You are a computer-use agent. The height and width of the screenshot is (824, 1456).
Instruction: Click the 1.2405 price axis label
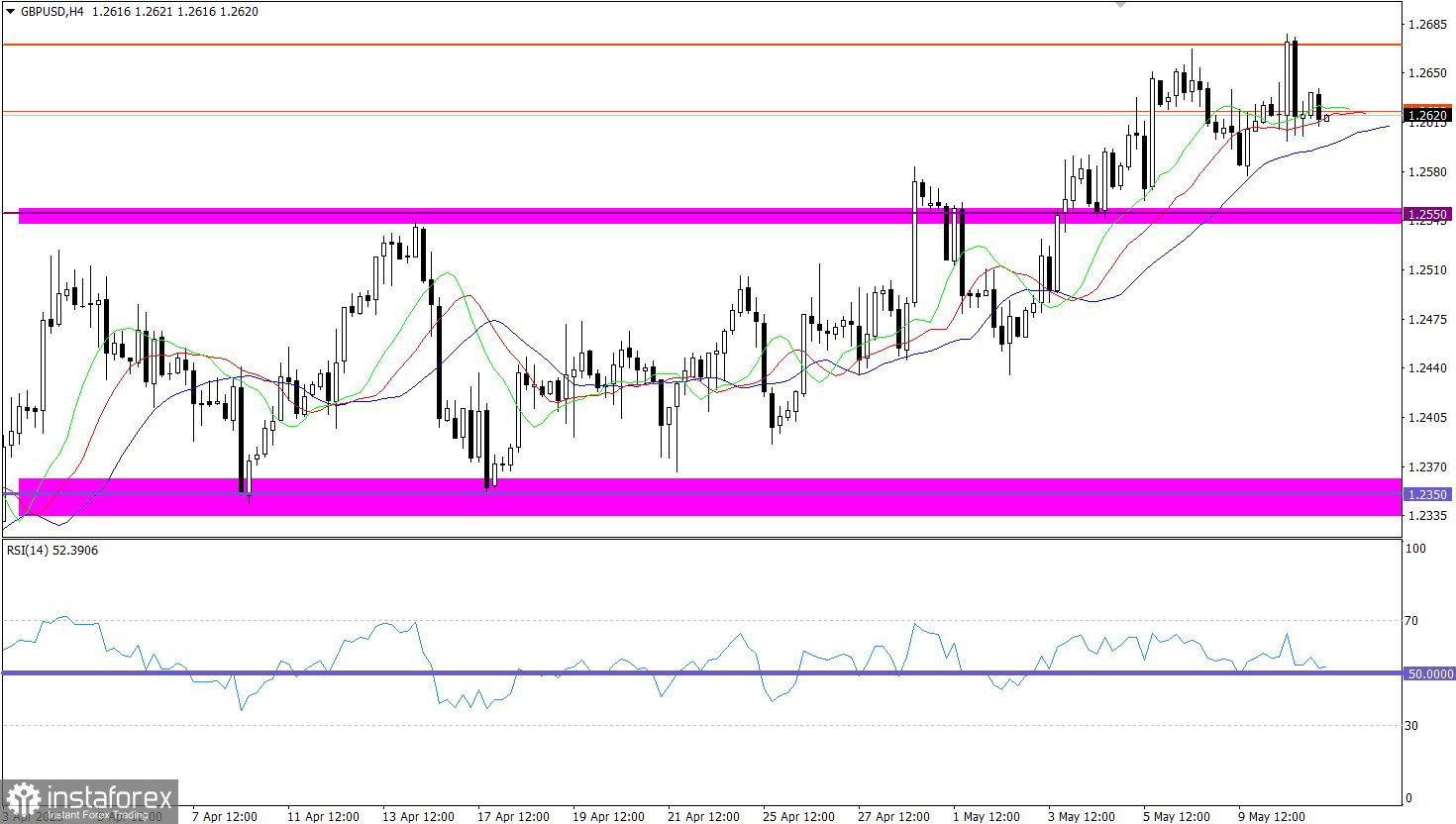click(x=1426, y=418)
